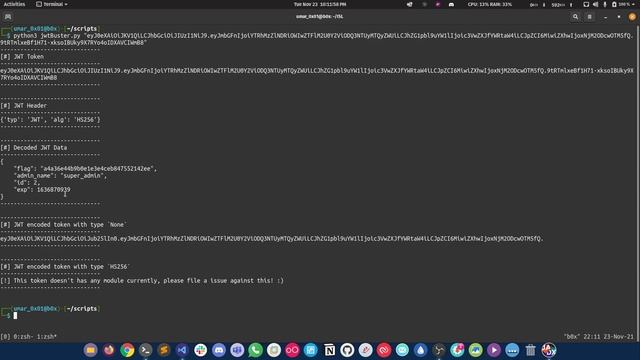Open Microsoft Teams from the dock

[x=237, y=350]
